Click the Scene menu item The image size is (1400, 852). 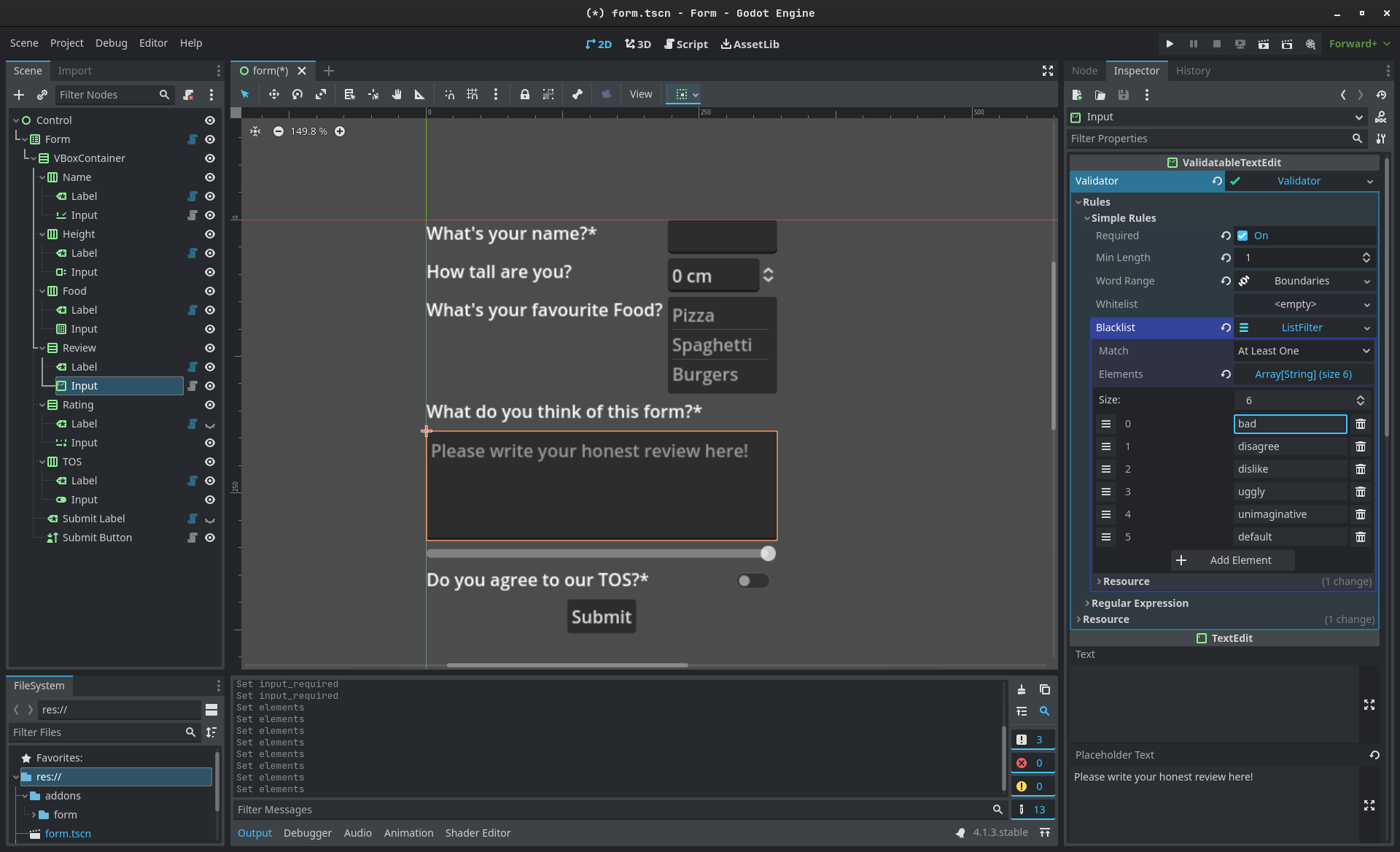tap(24, 42)
